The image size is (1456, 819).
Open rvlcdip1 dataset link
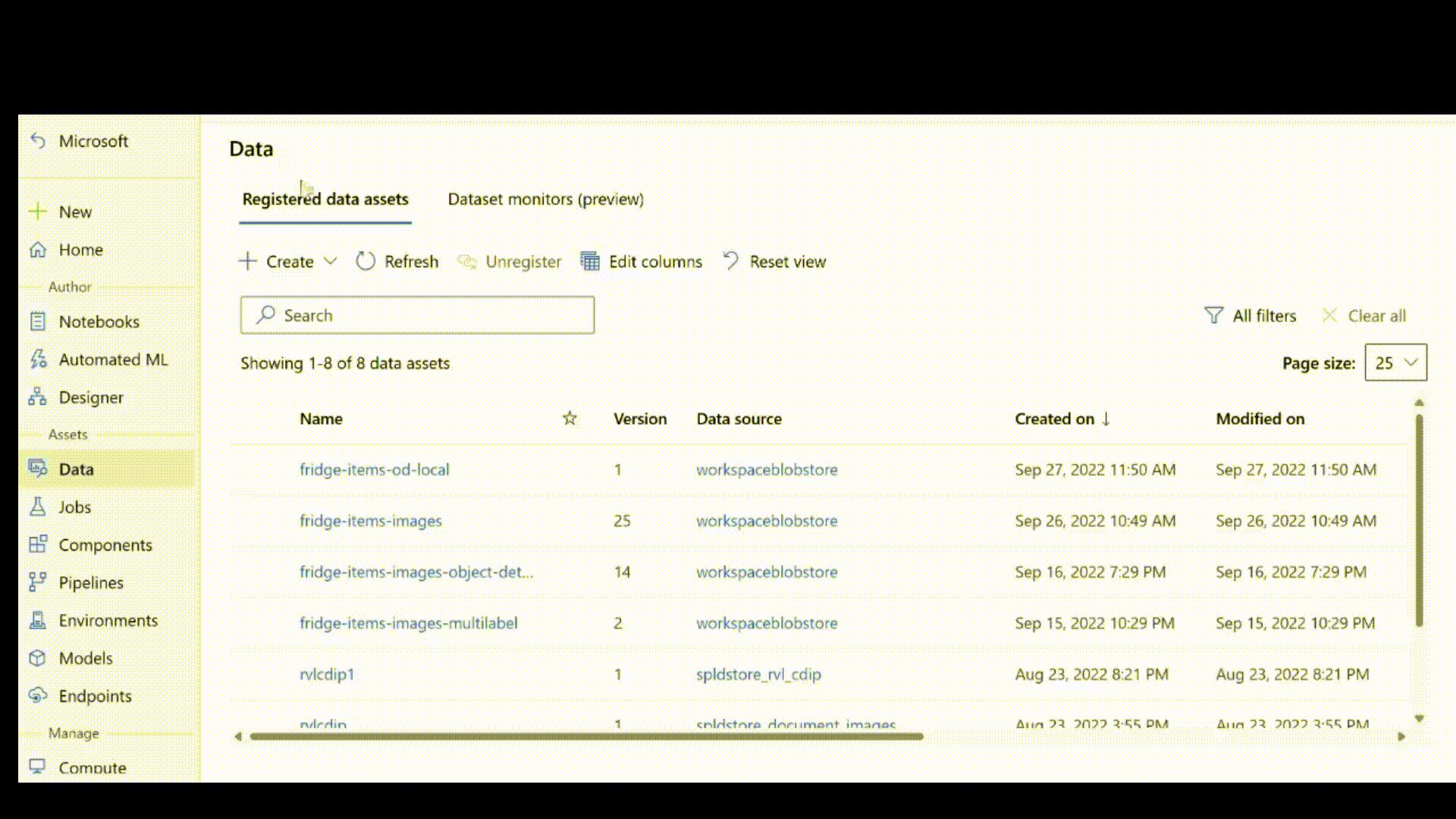point(327,674)
